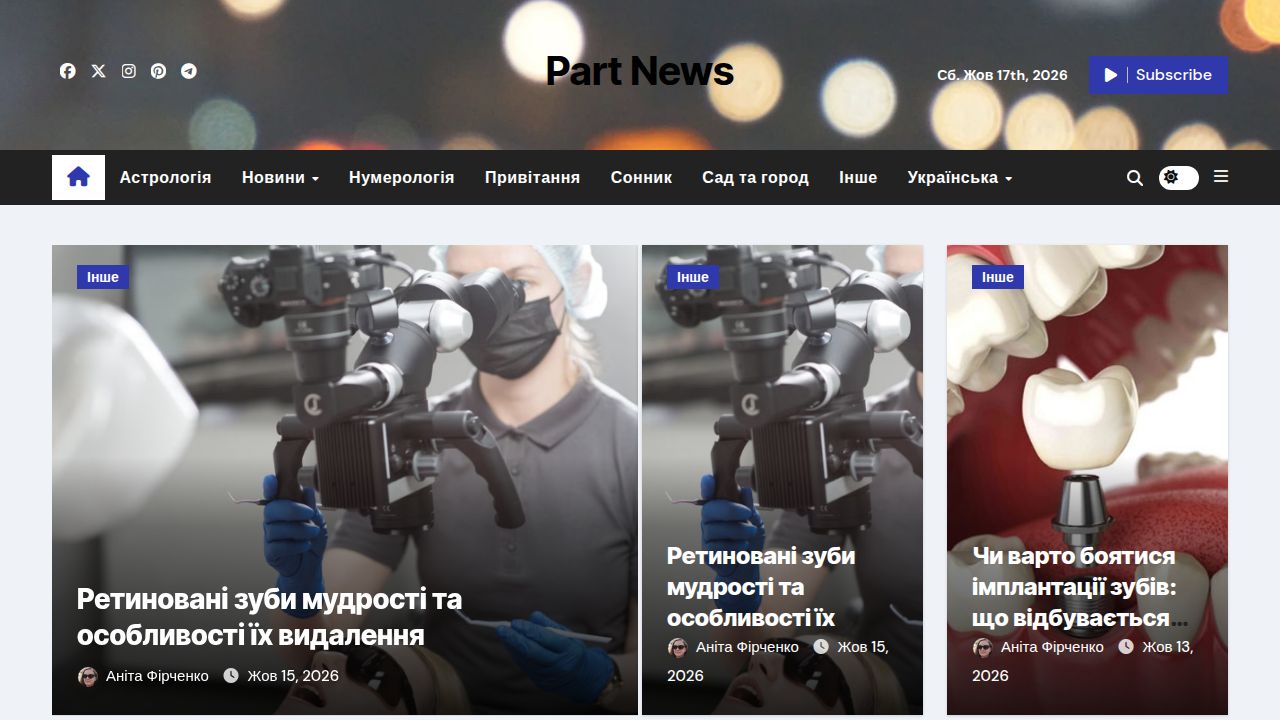Open the Telegram social link
1280x720 pixels.
[x=188, y=71]
